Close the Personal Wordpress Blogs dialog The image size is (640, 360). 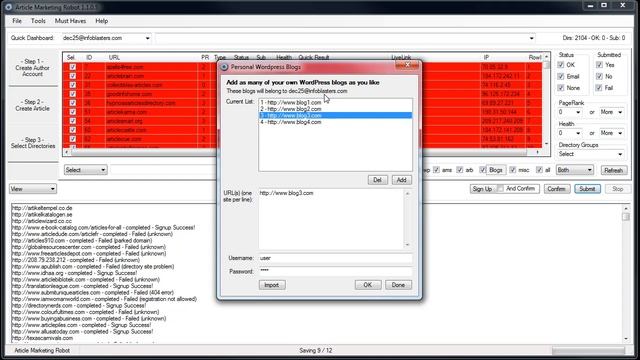click(x=407, y=65)
